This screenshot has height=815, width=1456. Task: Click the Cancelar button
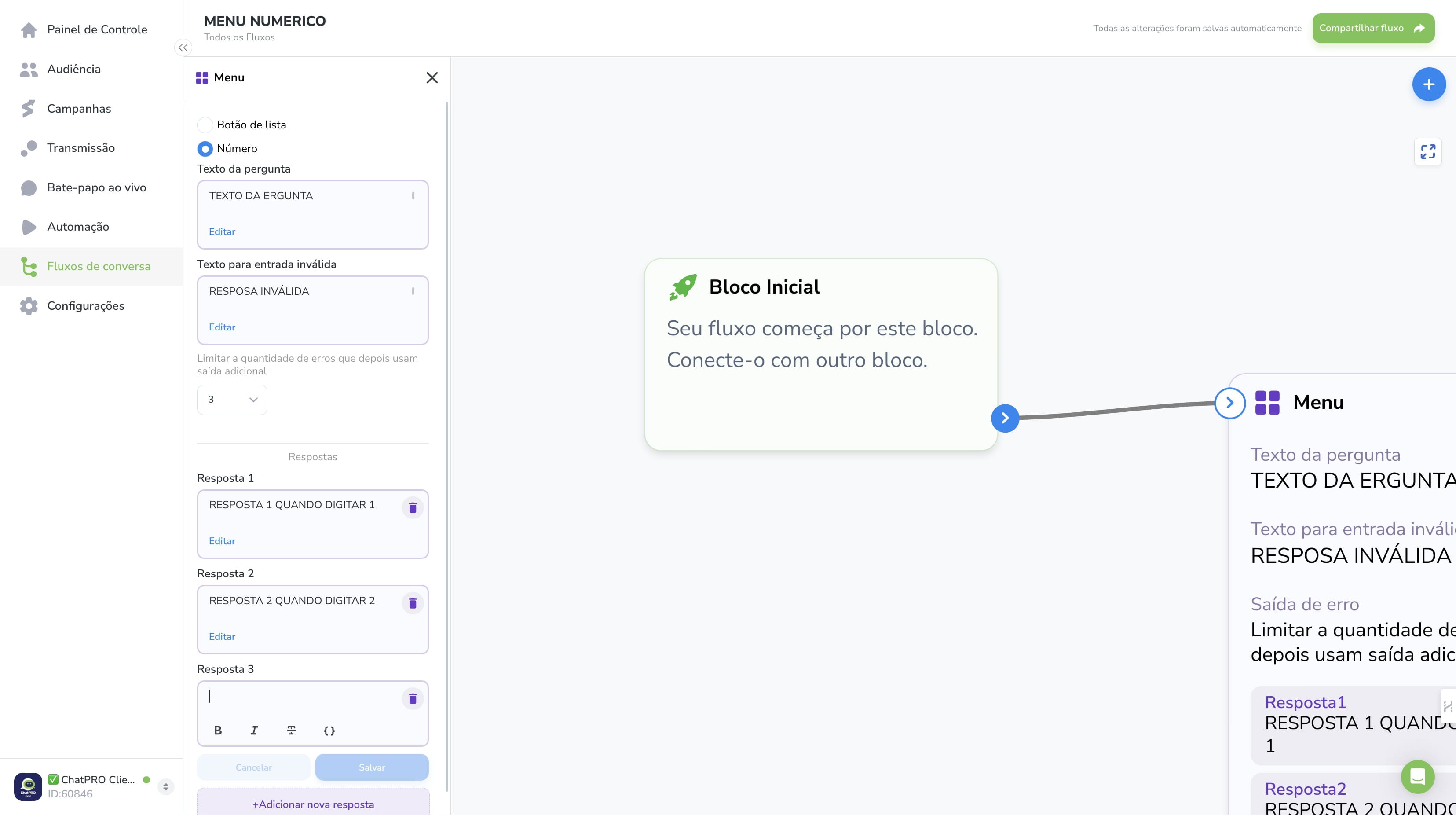pos(253,767)
